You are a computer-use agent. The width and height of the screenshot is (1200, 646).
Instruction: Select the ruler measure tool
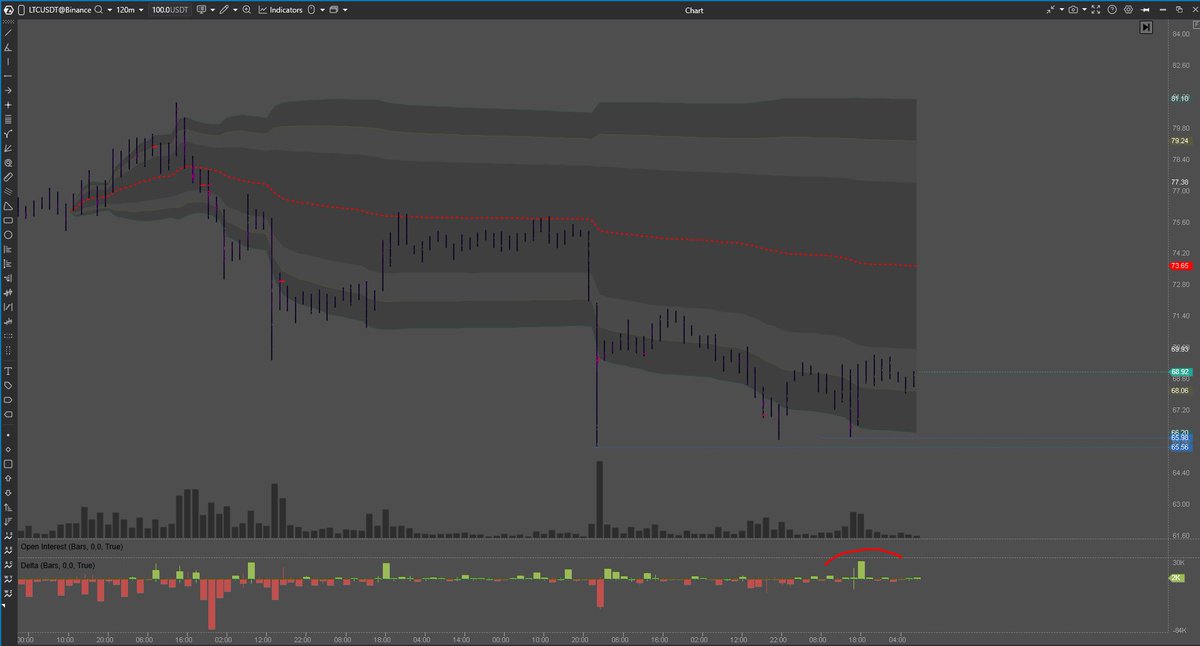tap(8, 177)
